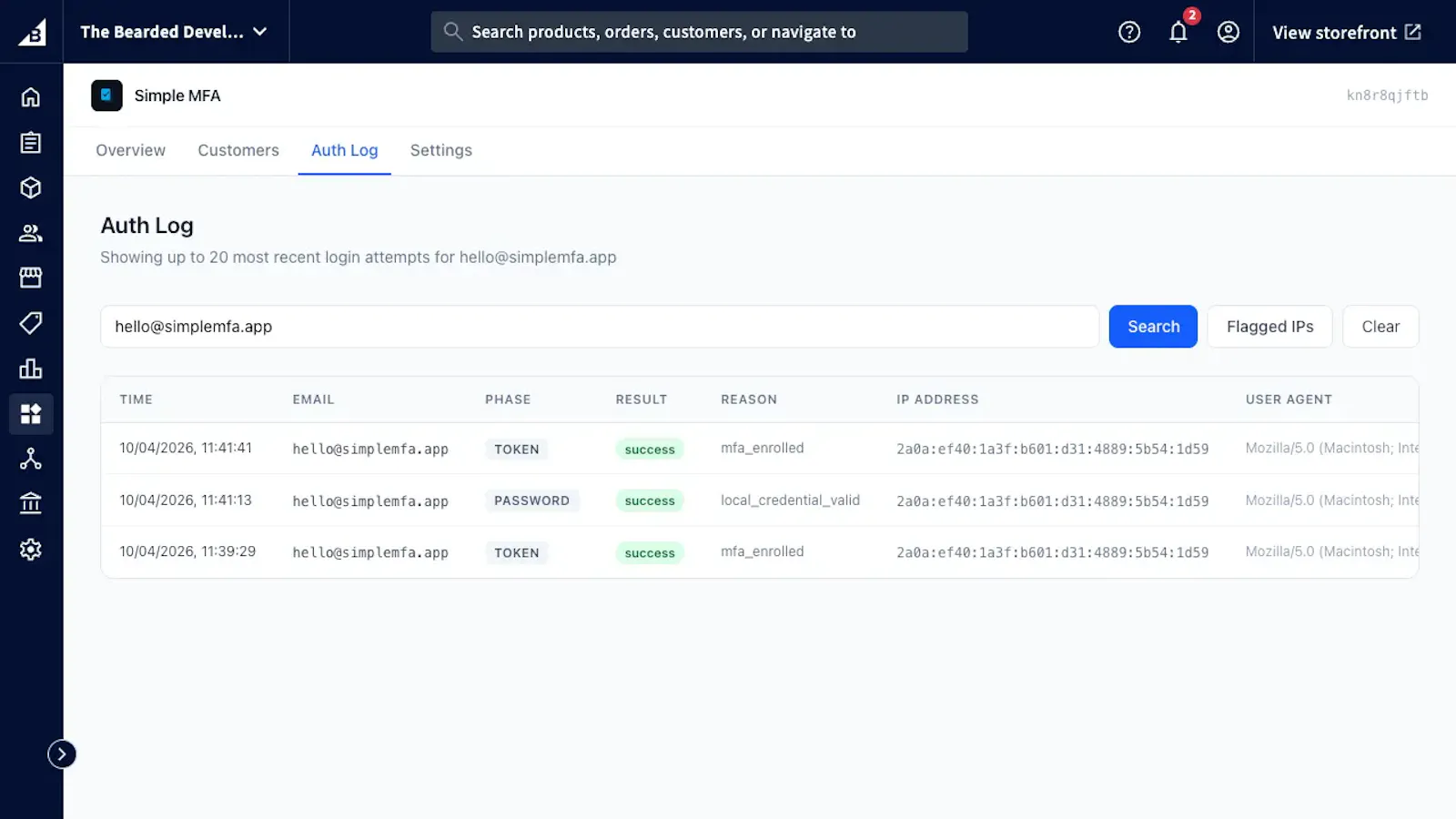Switch to the Settings tab
This screenshot has width=1456, height=819.
coord(441,150)
